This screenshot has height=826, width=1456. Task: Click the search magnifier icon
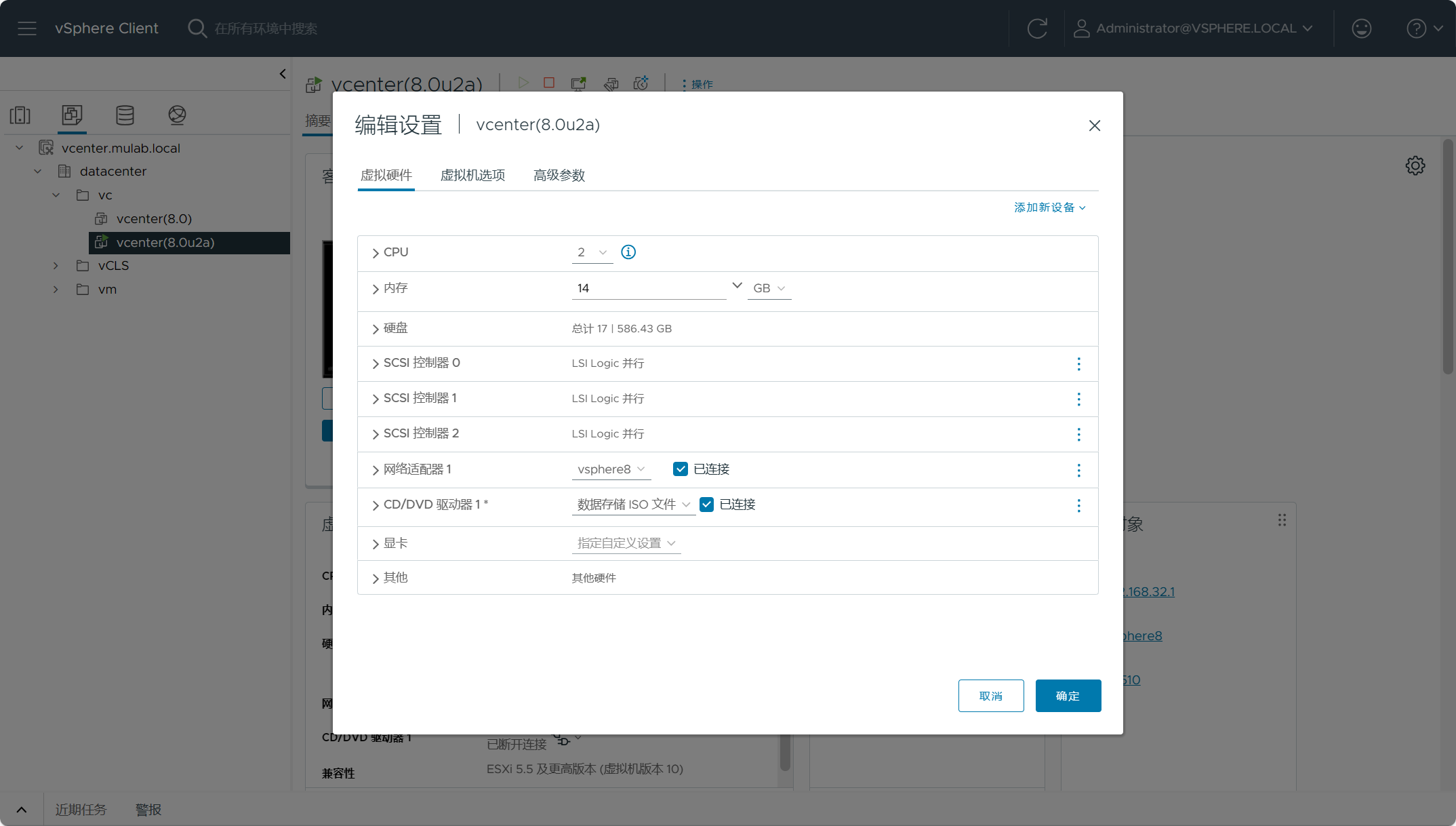pyautogui.click(x=197, y=28)
